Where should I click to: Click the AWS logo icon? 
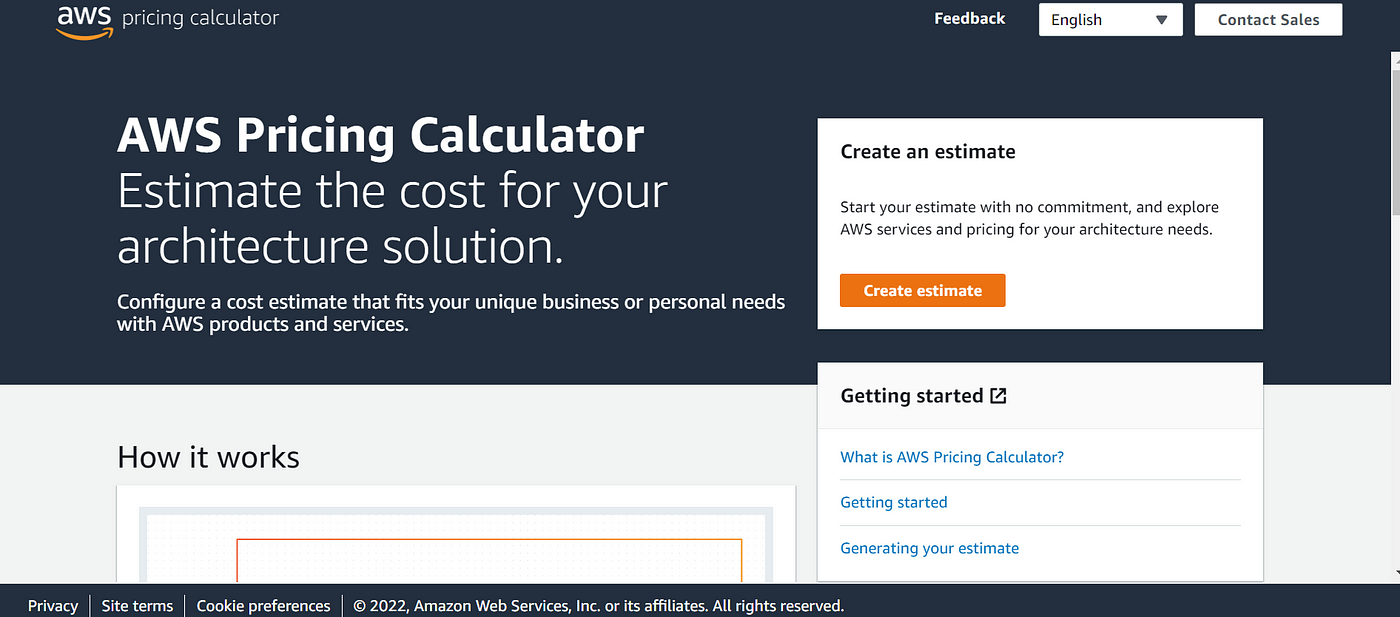85,20
